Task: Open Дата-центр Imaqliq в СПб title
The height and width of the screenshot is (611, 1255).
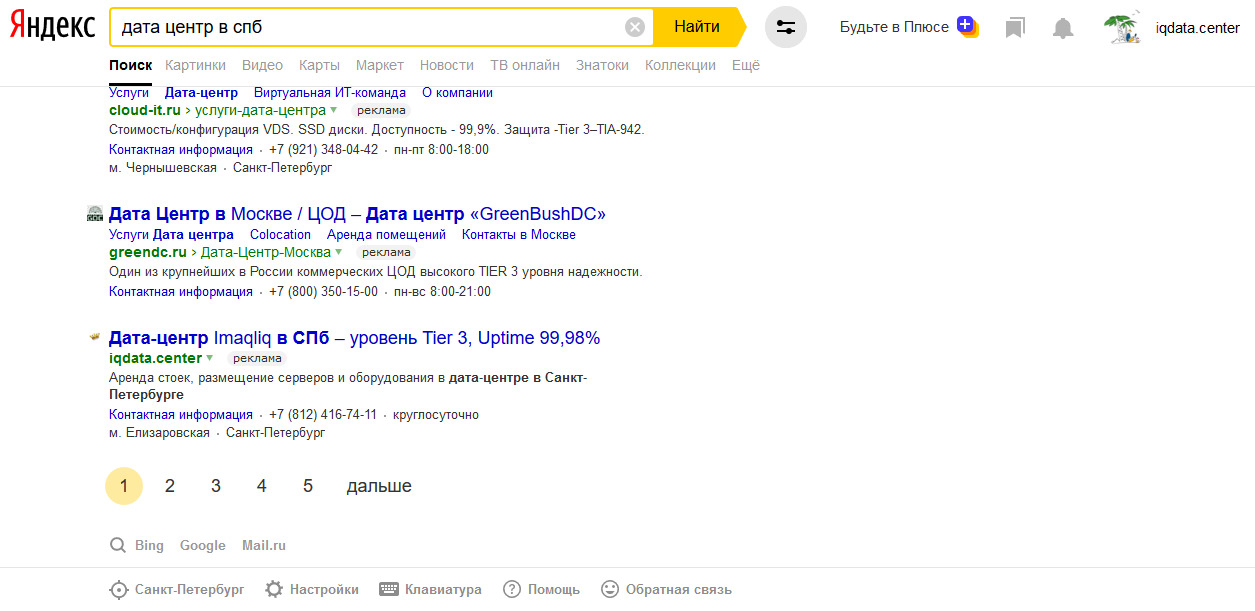Action: coord(354,338)
